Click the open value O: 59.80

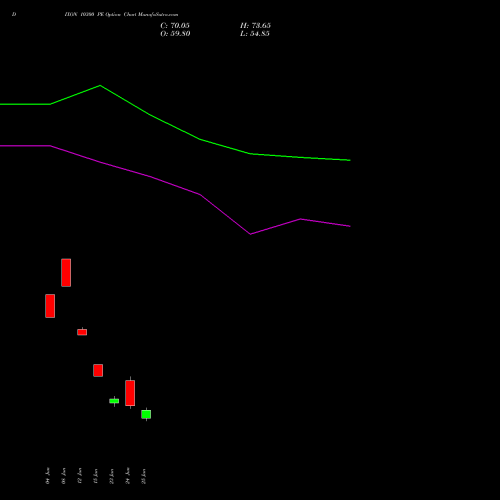pyautogui.click(x=175, y=34)
